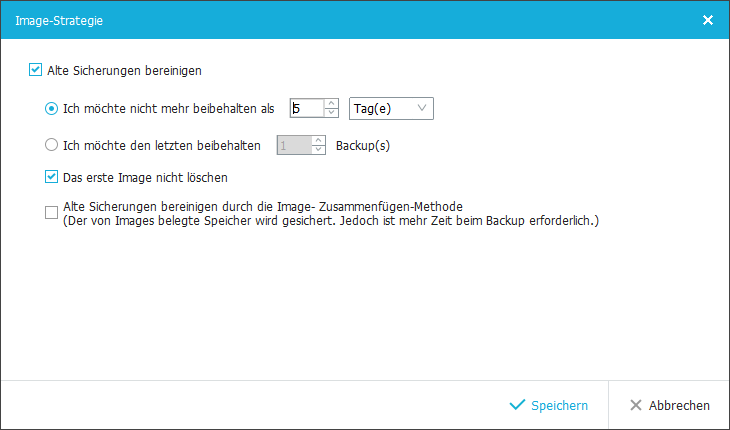Toggle 'Das erste Image nicht löschen' checkbox
Viewport: 730px width, 430px height.
51,177
